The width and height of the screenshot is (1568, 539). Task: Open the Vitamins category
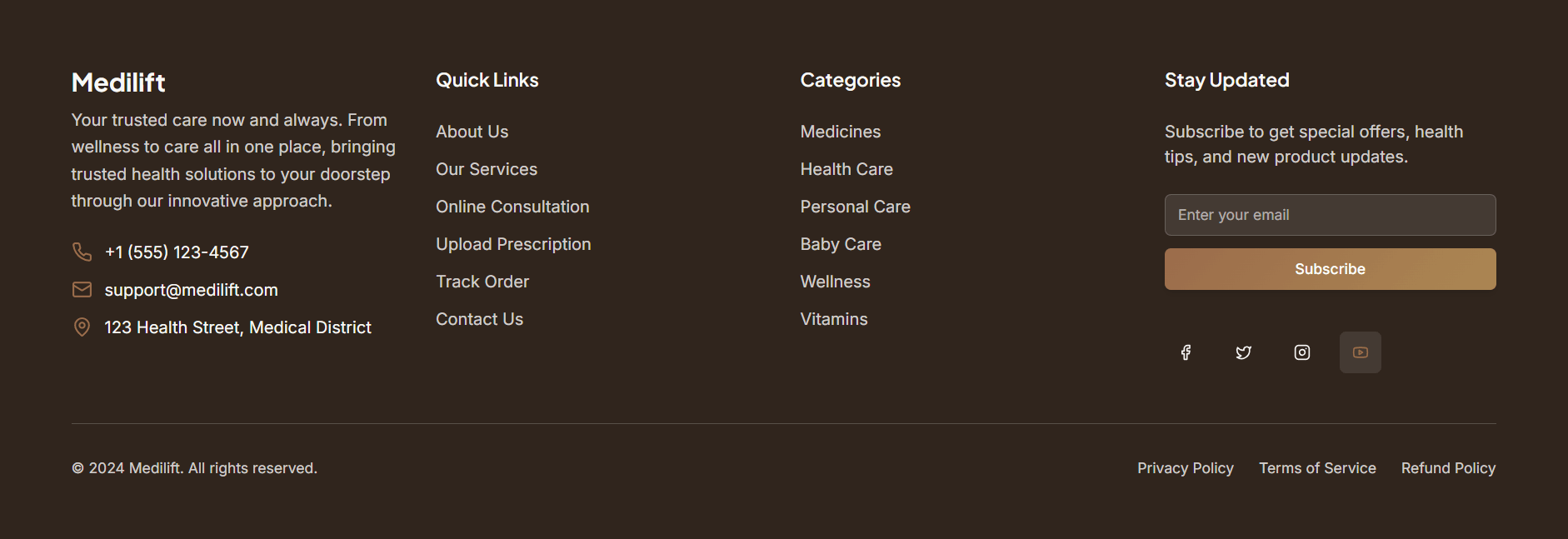pyautogui.click(x=833, y=319)
